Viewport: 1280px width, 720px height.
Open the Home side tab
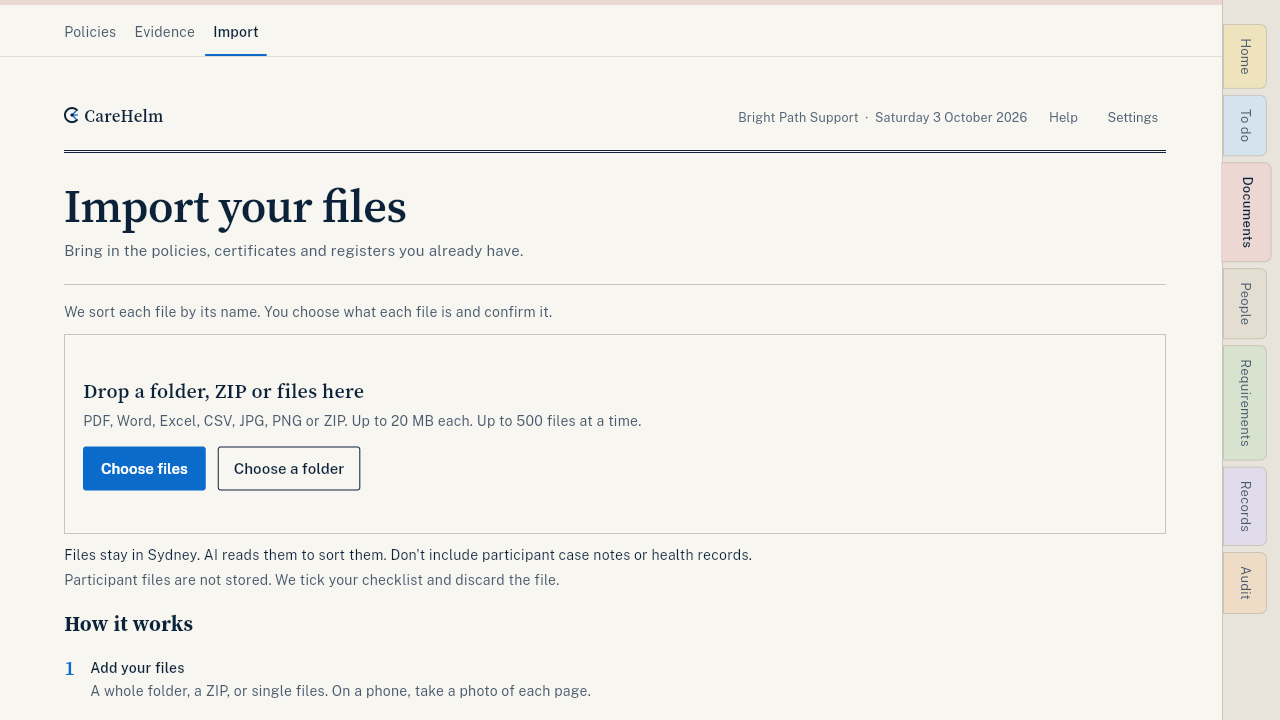click(x=1245, y=56)
